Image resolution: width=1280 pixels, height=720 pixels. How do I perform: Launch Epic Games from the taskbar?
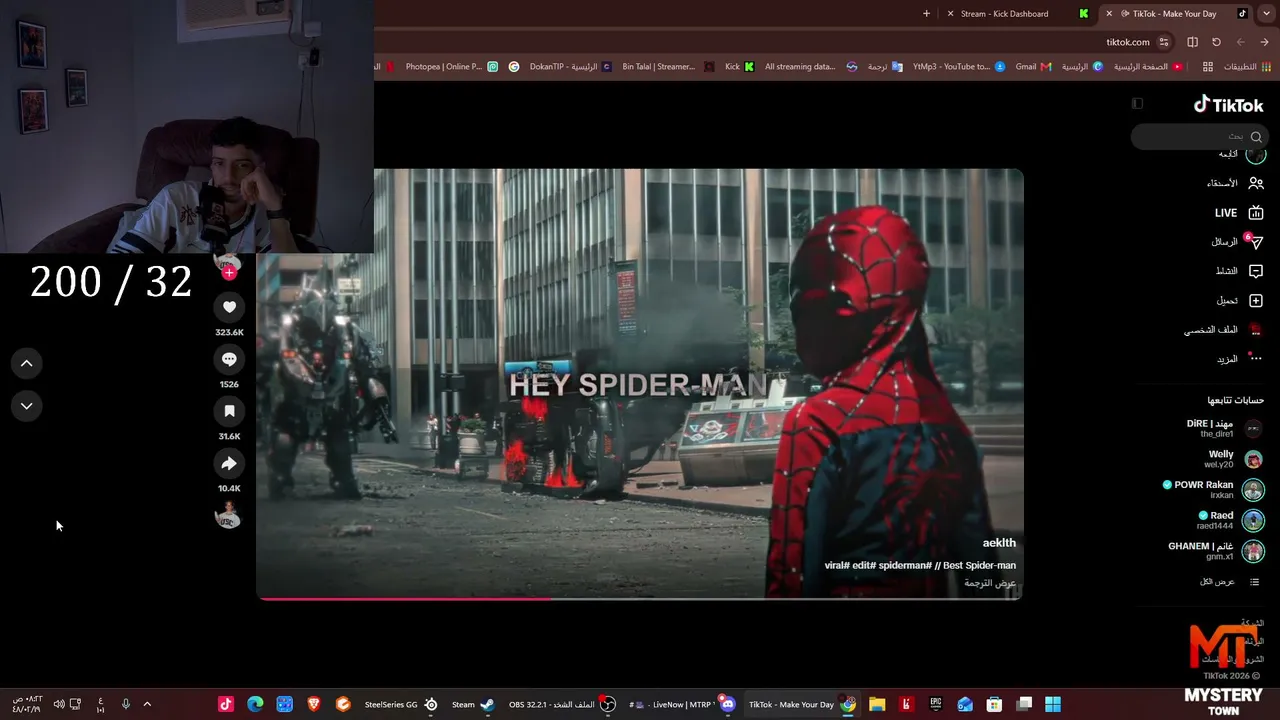pos(936,704)
